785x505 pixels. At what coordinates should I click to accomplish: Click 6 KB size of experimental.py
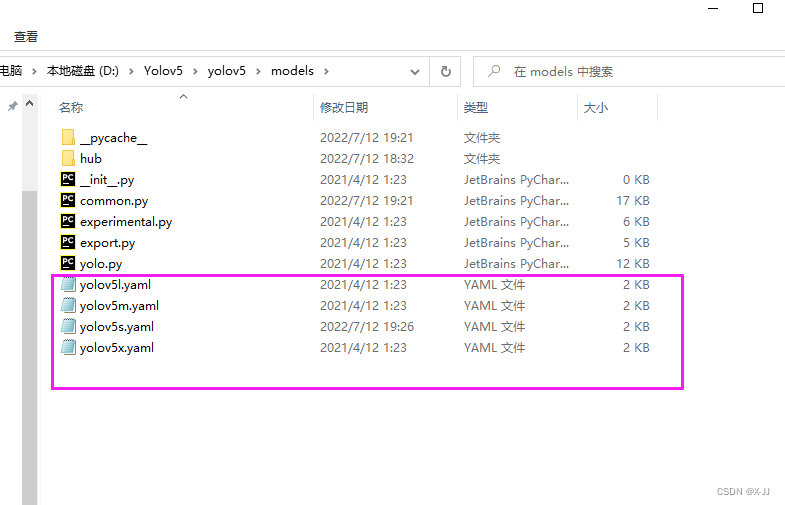click(x=636, y=222)
